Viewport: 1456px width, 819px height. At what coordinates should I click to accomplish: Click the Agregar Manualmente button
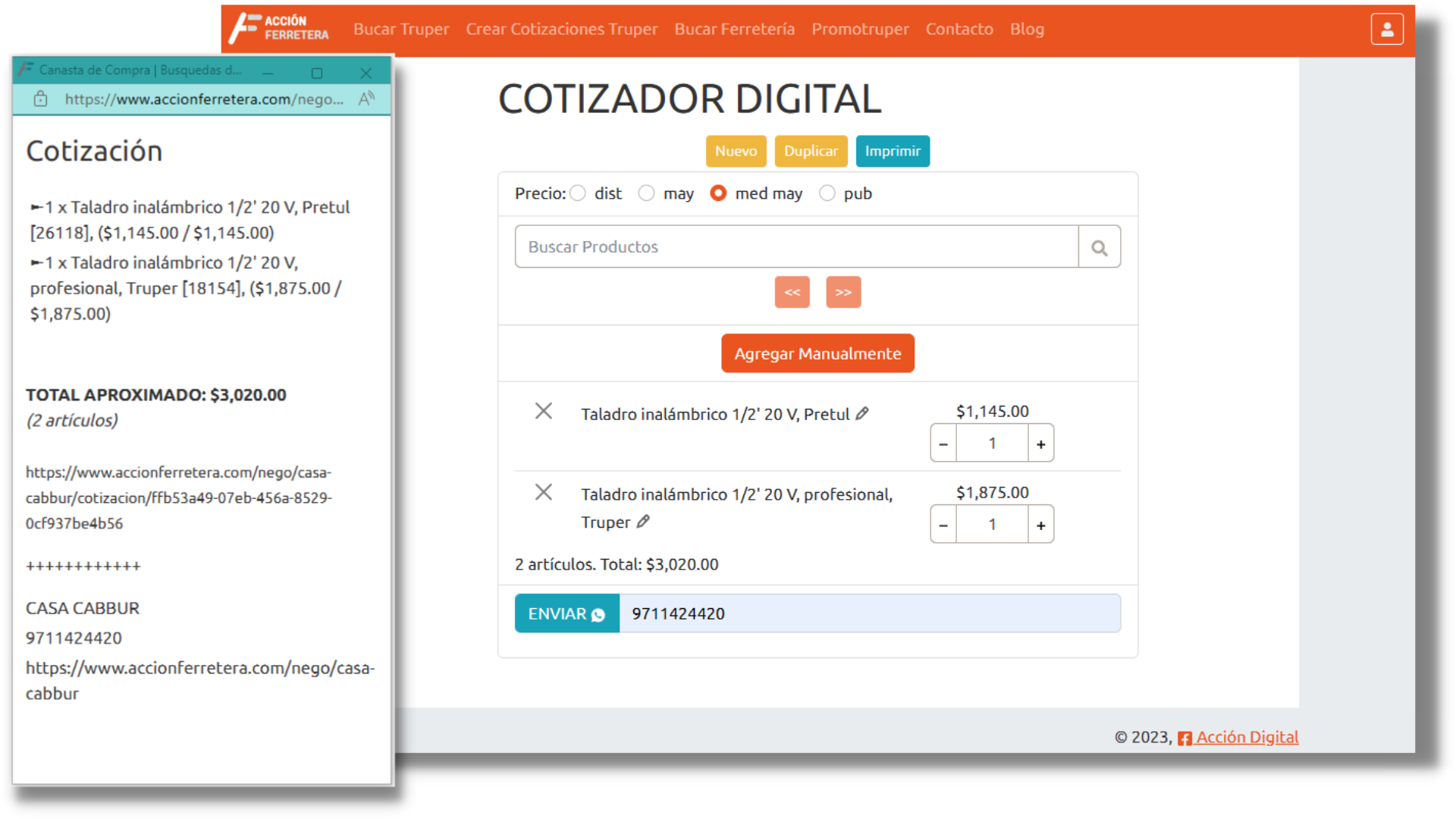click(817, 353)
